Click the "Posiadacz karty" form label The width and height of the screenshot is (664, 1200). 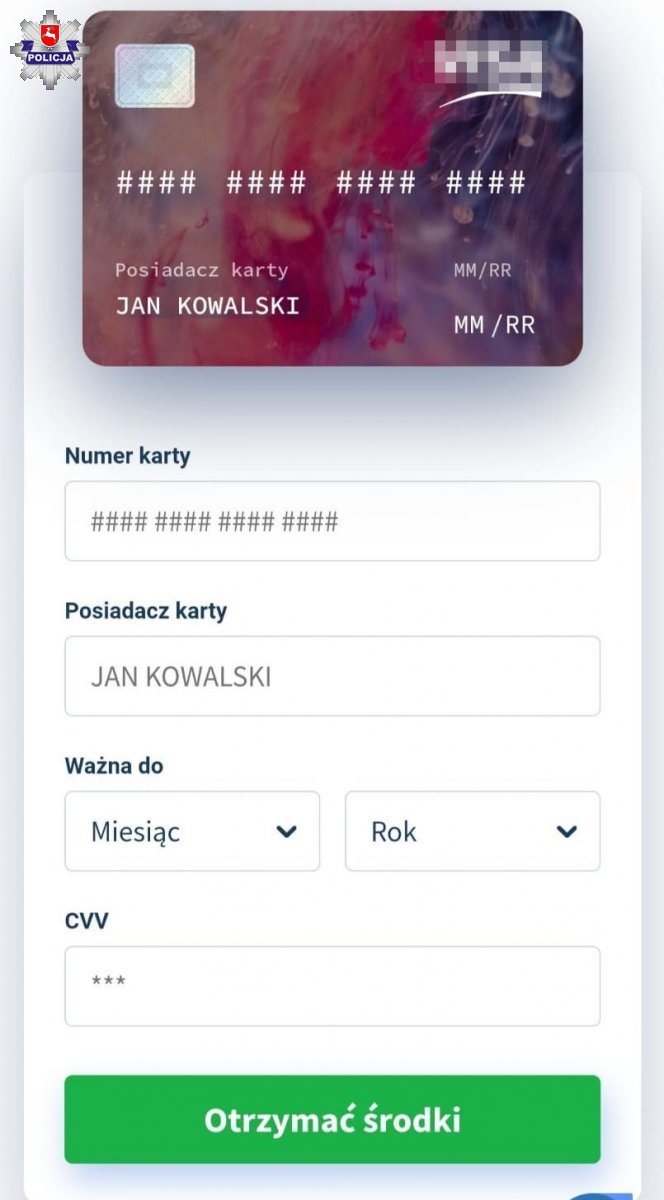146,611
